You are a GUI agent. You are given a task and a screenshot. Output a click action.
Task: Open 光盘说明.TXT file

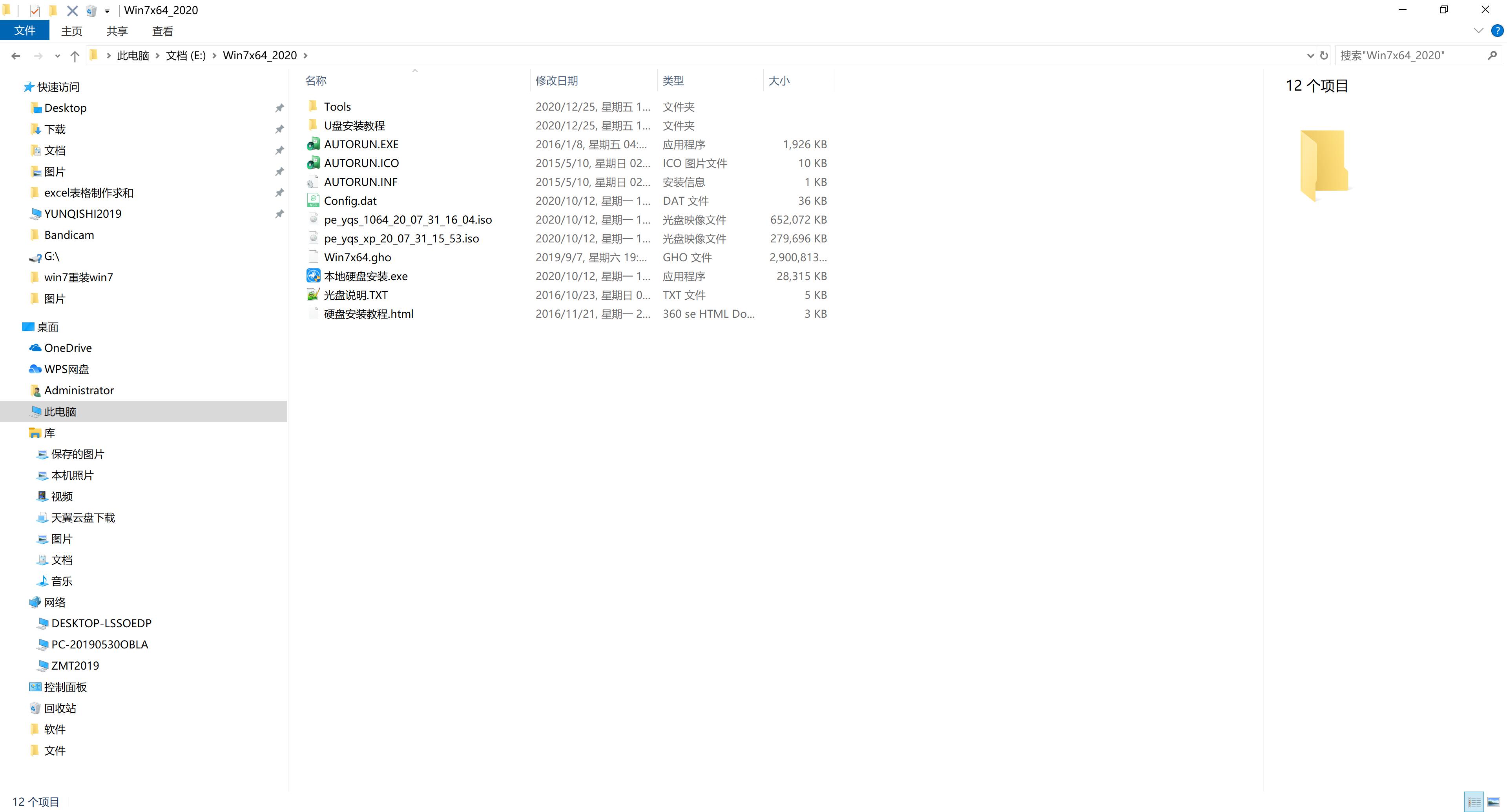(355, 294)
